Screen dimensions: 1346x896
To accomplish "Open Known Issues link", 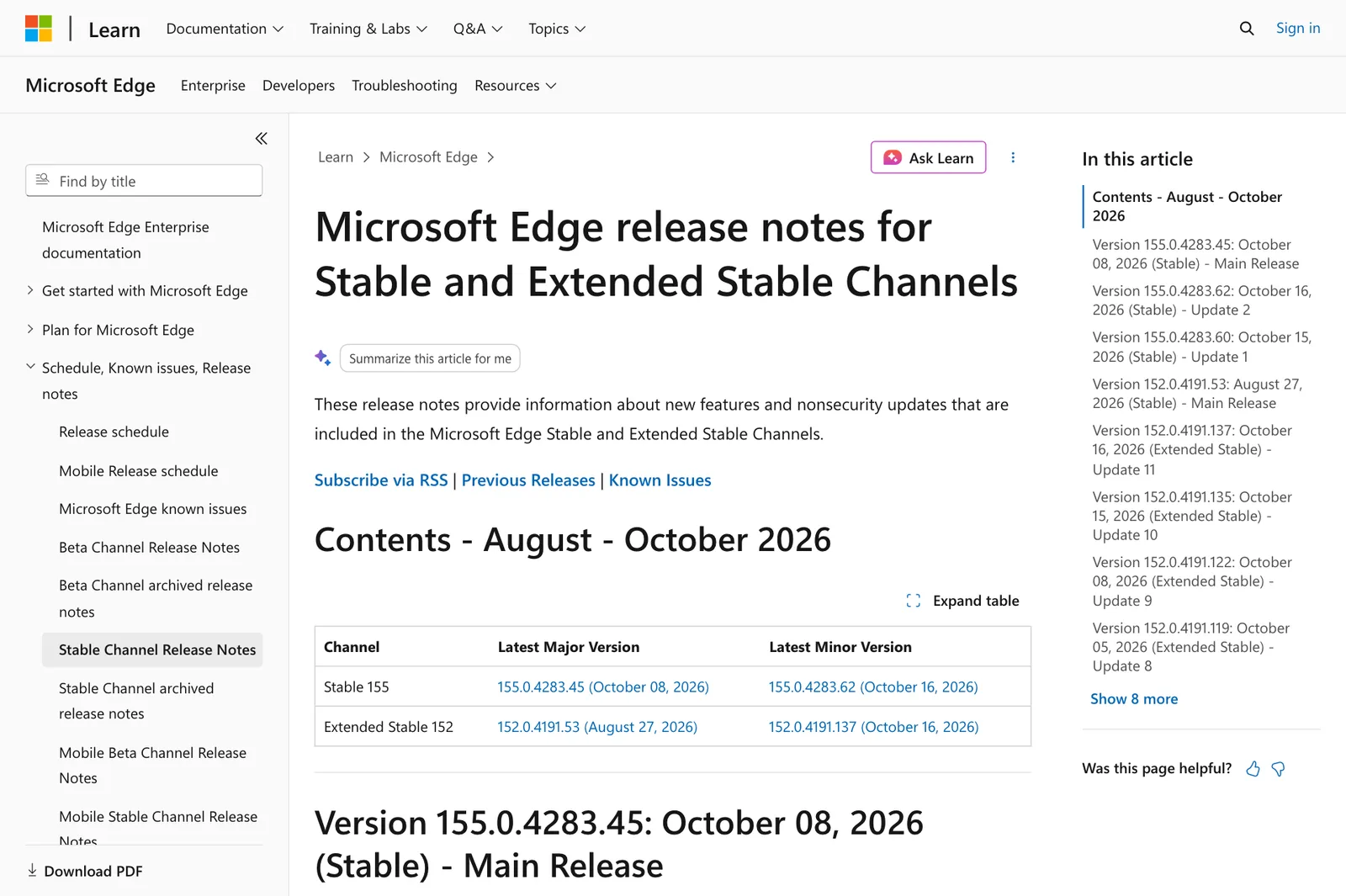I will (660, 480).
